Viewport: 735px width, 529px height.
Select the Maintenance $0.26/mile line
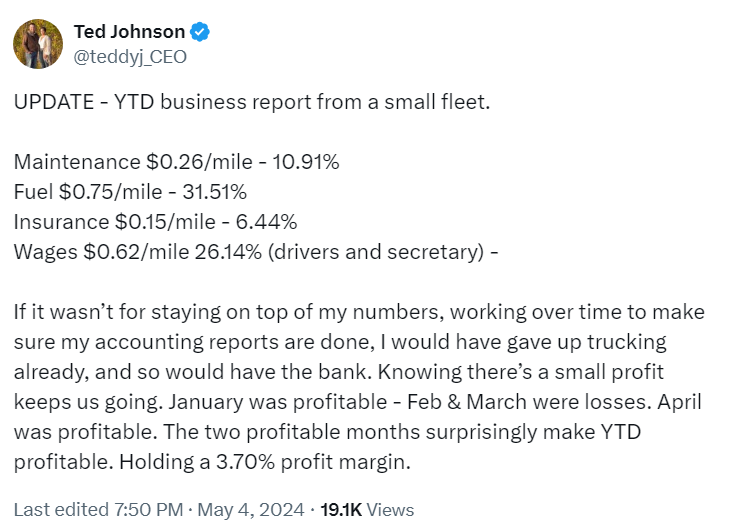click(176, 162)
